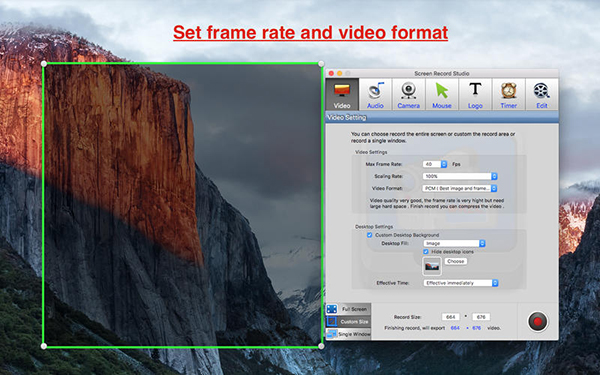This screenshot has width=600, height=375.
Task: Uncheck Hide desktop icons option
Action: [426, 252]
